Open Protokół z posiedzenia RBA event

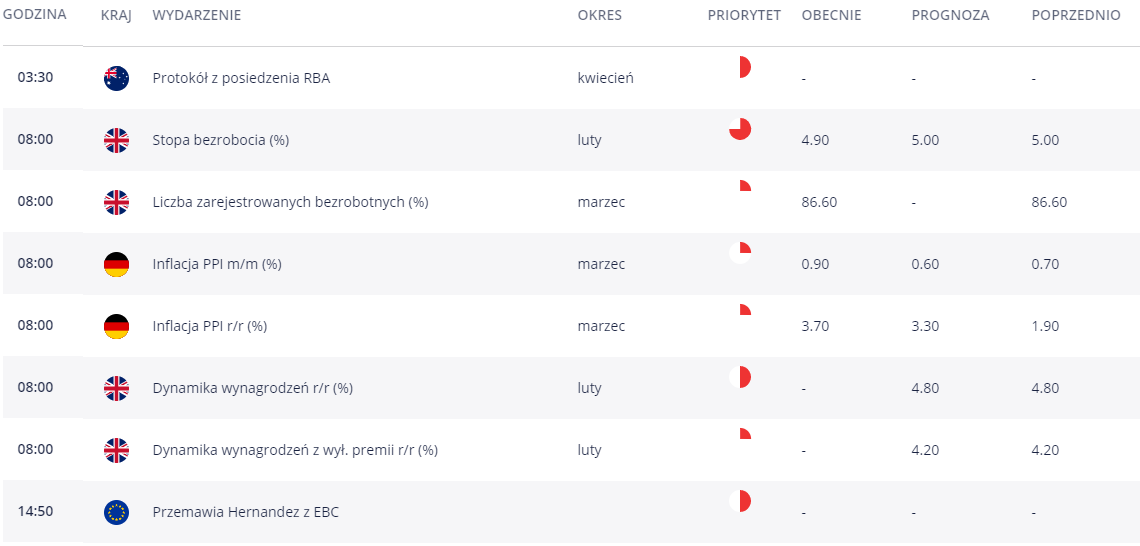click(x=241, y=79)
